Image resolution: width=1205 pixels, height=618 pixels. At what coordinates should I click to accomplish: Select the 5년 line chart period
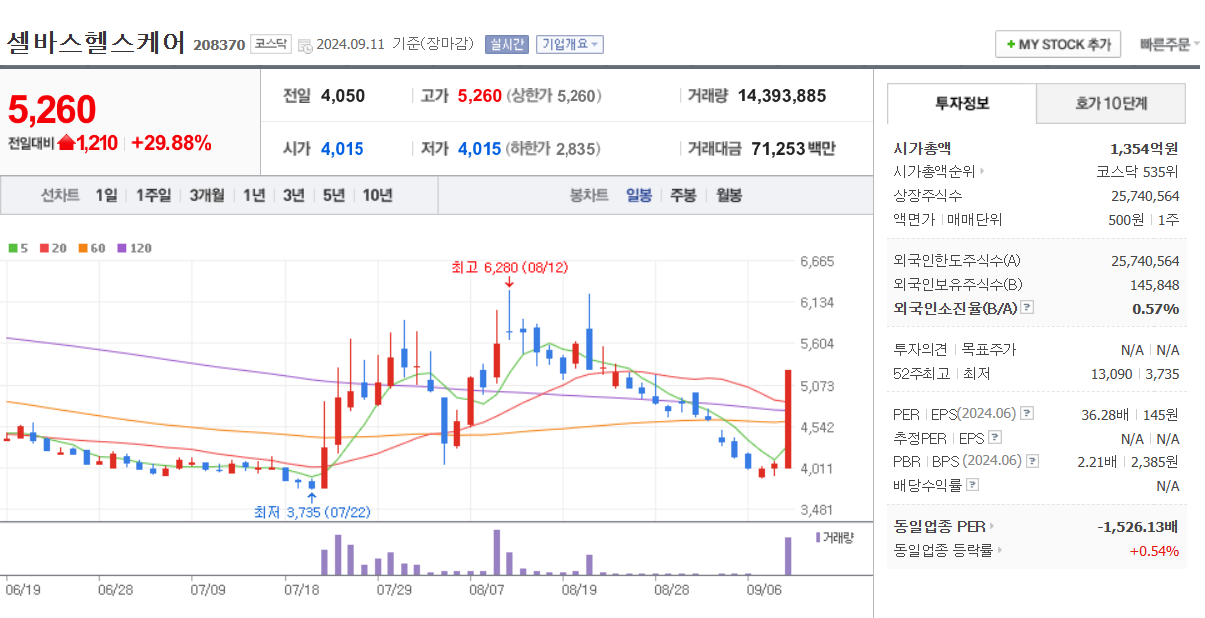coord(334,195)
